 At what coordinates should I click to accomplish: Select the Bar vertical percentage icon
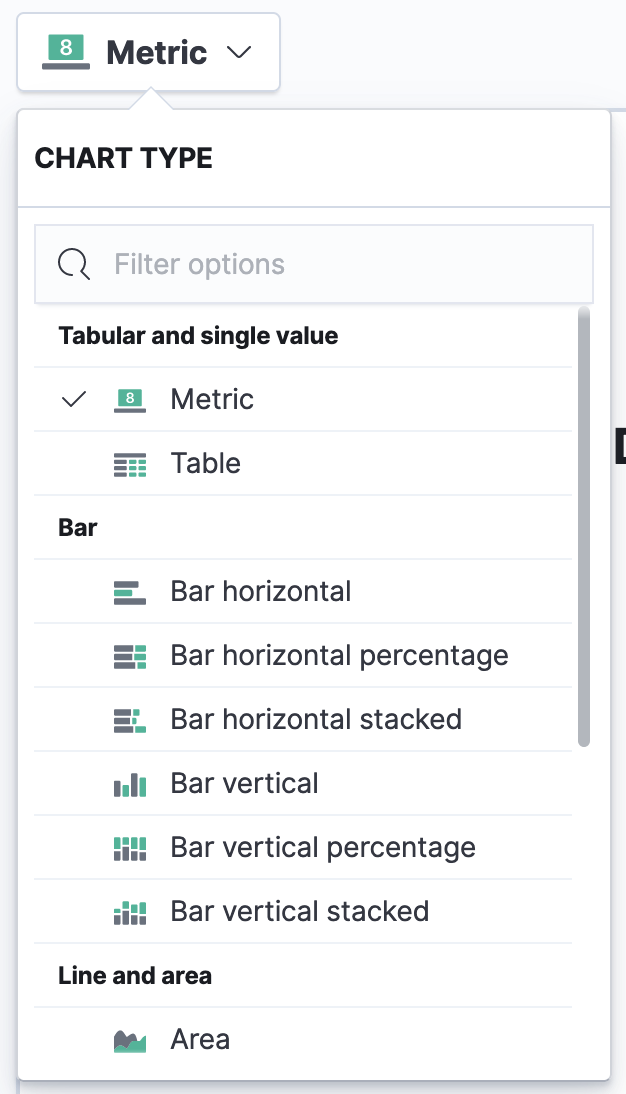tap(131, 847)
